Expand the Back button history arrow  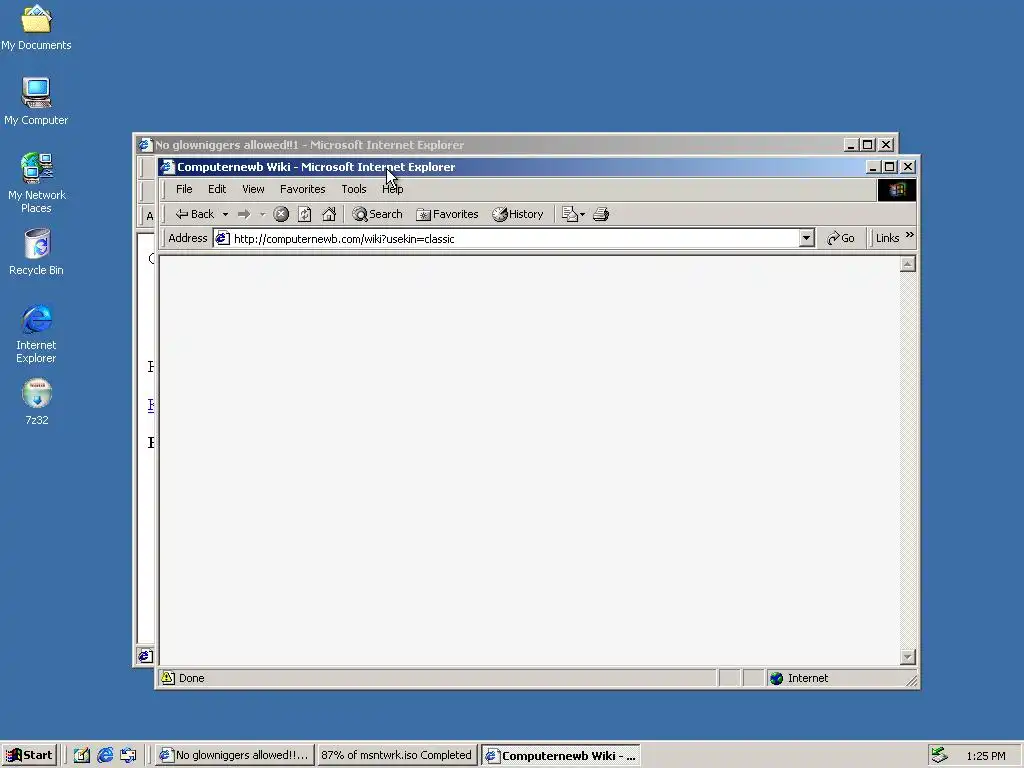coord(225,214)
